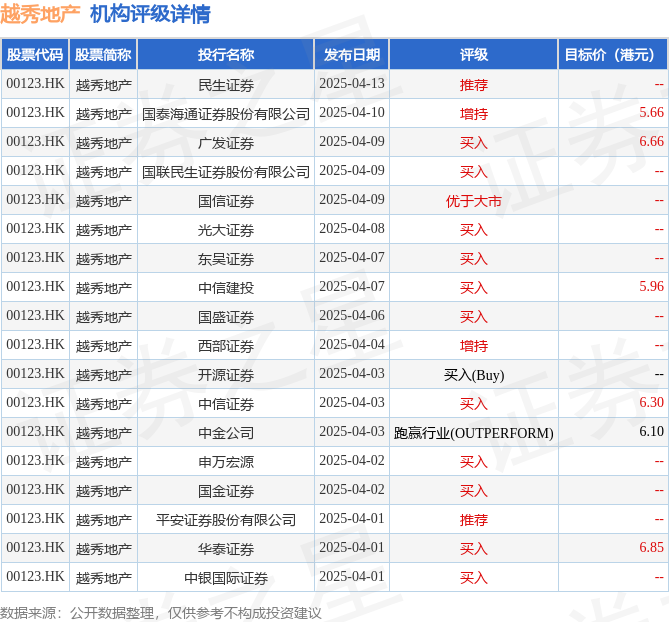The image size is (669, 622).
Task: Click the 越秀地产 orange title text
Action: click(x=40, y=14)
